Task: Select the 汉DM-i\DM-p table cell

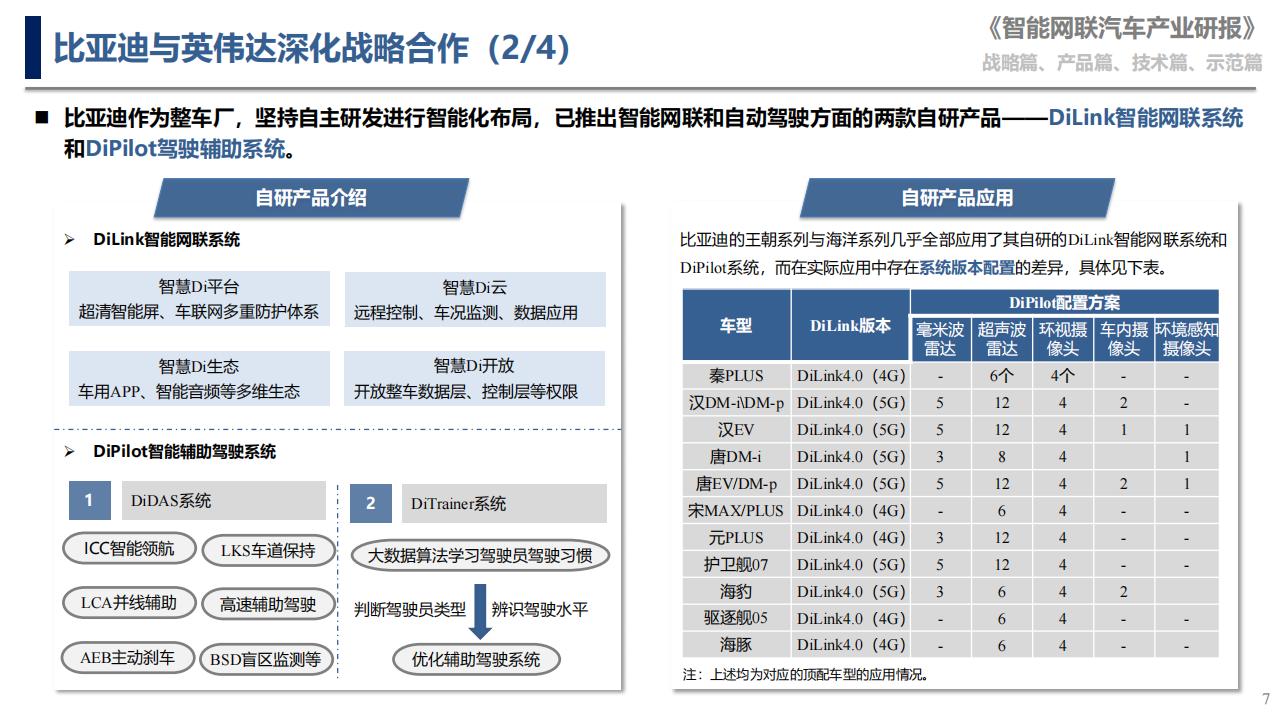Action: 736,403
